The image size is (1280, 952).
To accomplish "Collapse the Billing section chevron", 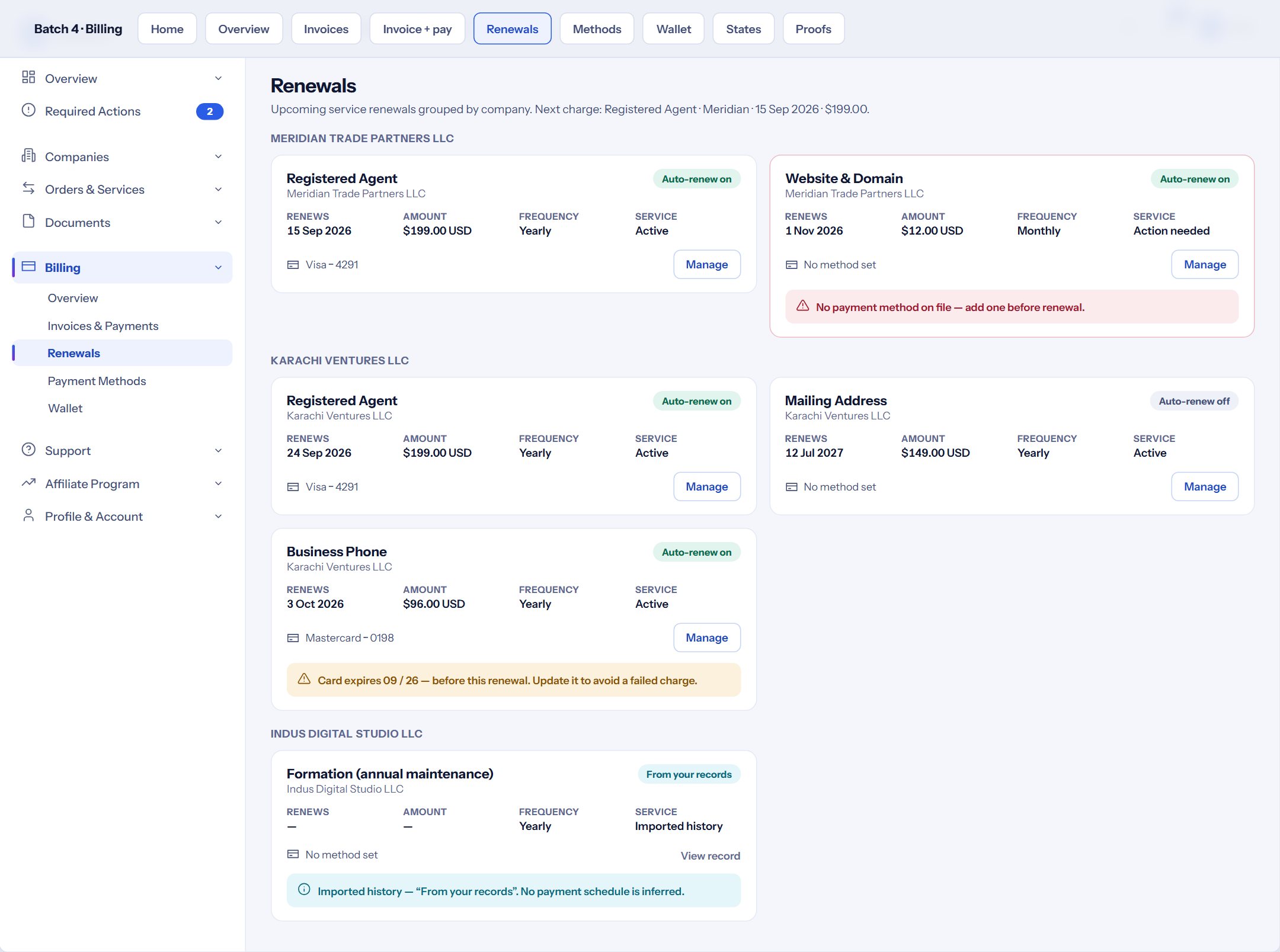I will coord(218,268).
